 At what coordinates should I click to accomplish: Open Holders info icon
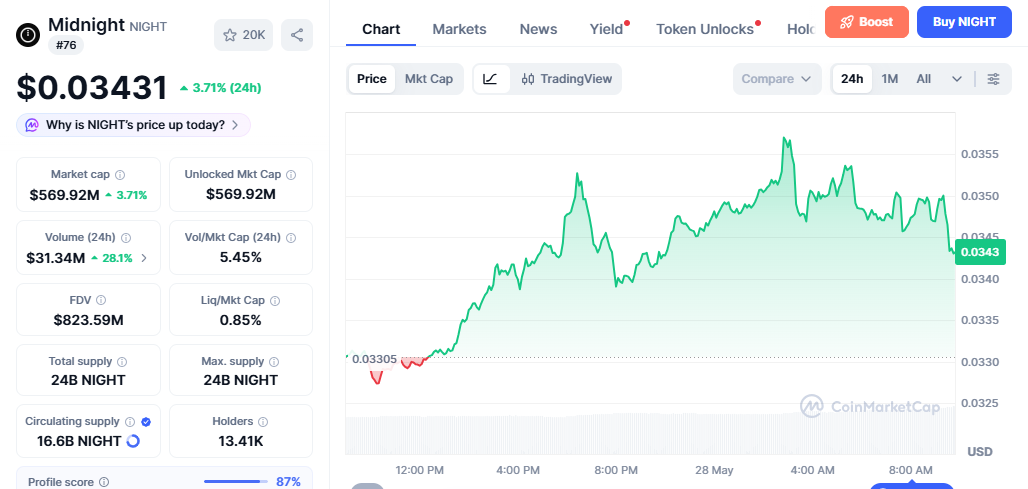[x=263, y=421]
